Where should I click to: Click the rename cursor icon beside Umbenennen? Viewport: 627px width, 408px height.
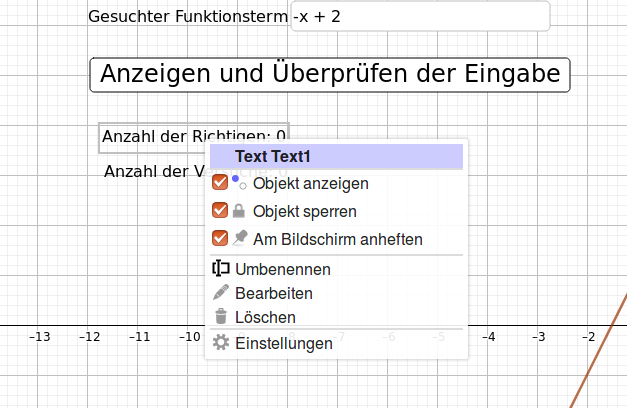[x=221, y=268]
